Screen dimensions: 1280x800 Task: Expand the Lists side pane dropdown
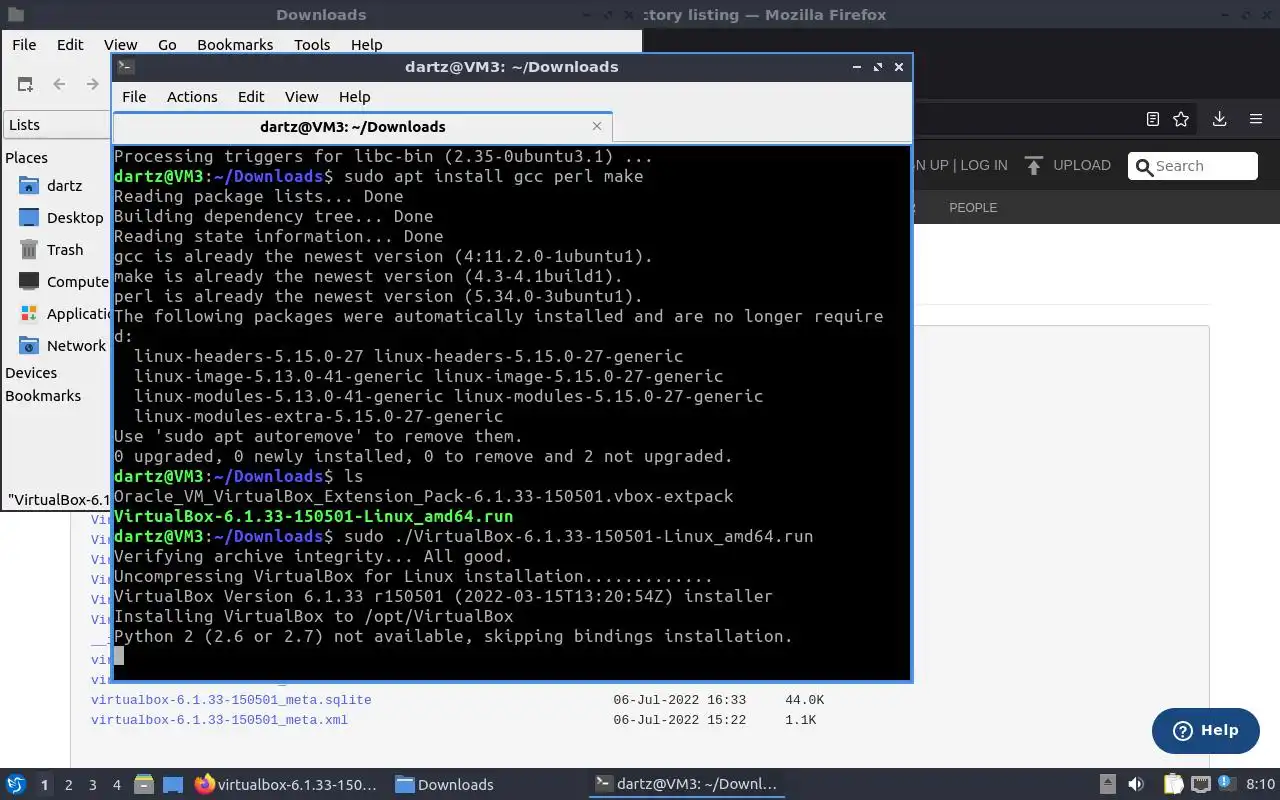[x=58, y=125]
